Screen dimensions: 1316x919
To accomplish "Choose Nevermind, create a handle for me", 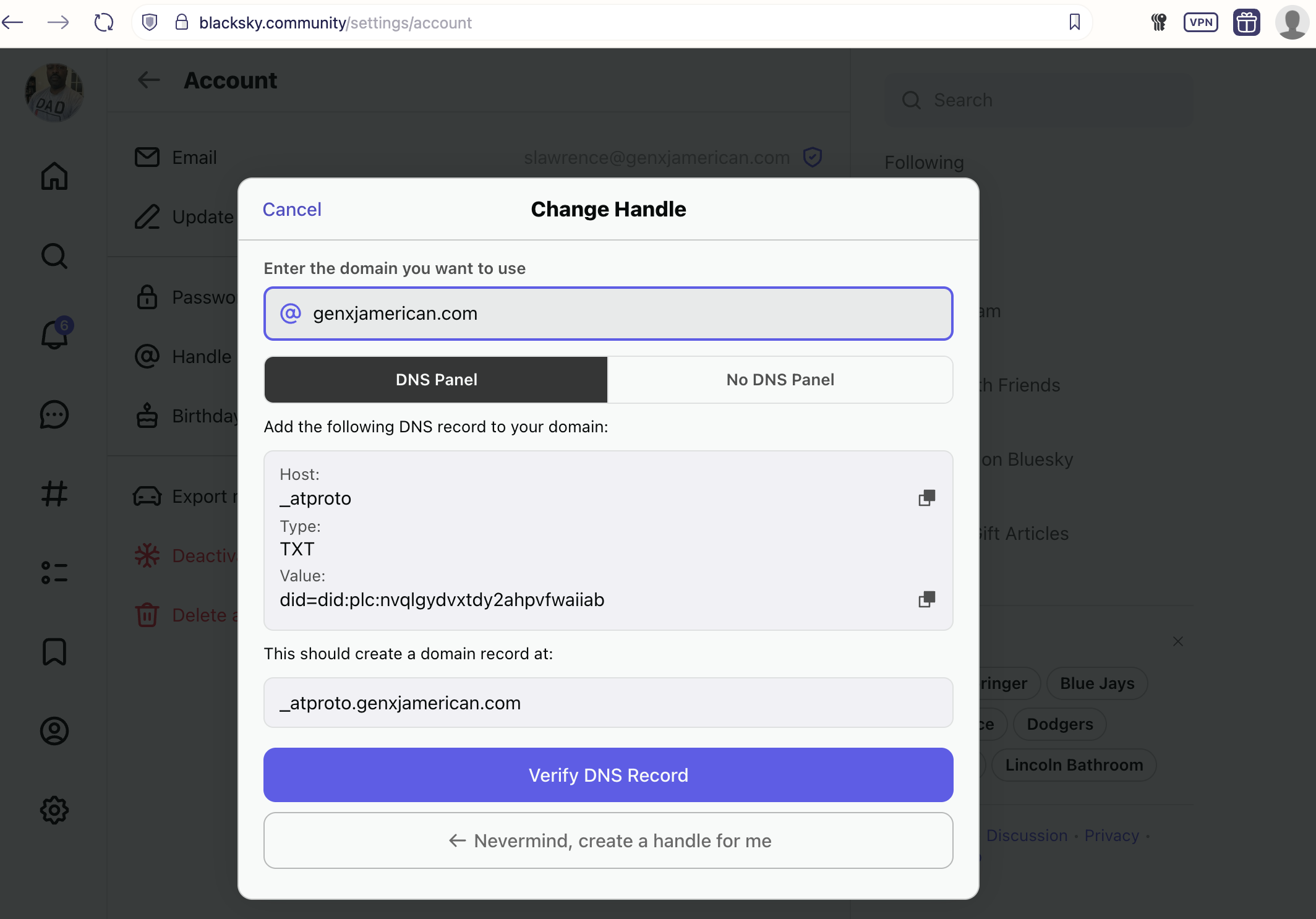I will (608, 840).
